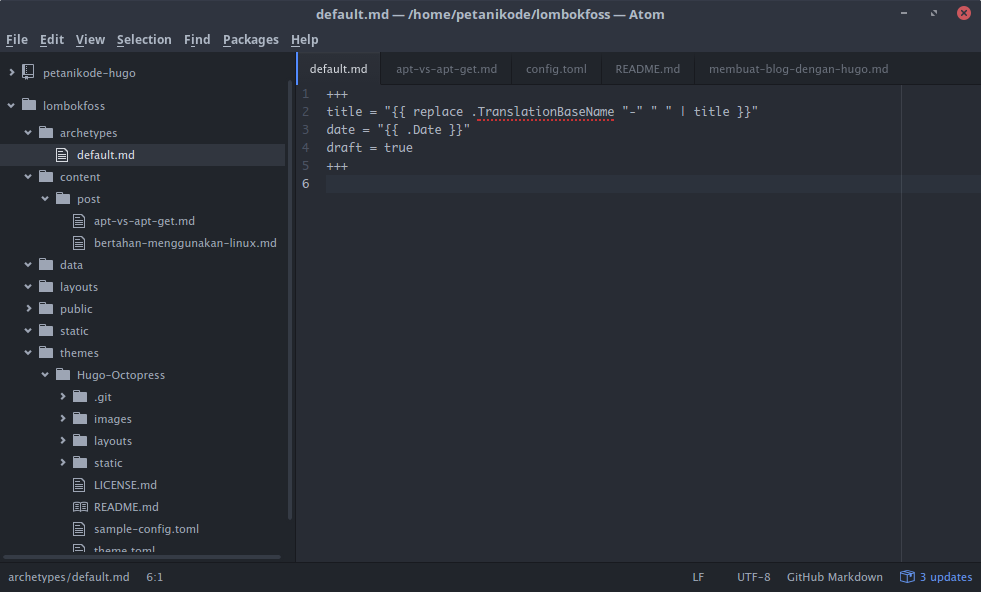Switch to membuat-blog-dengan-hugo.md tab
This screenshot has height=592, width=981.
(798, 69)
